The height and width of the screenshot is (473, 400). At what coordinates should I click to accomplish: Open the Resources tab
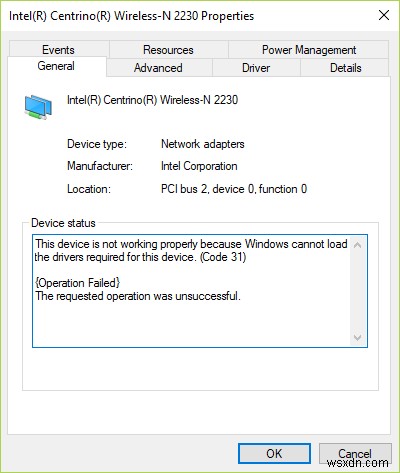tap(168, 50)
